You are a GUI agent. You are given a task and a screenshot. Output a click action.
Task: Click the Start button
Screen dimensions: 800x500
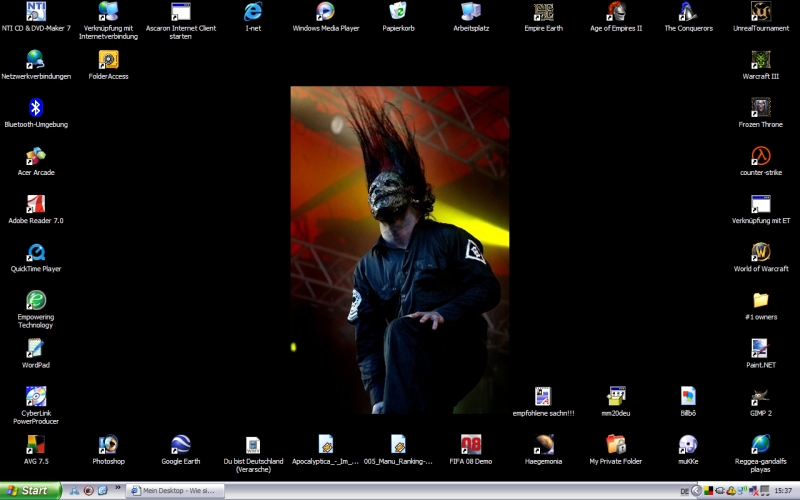[29, 491]
